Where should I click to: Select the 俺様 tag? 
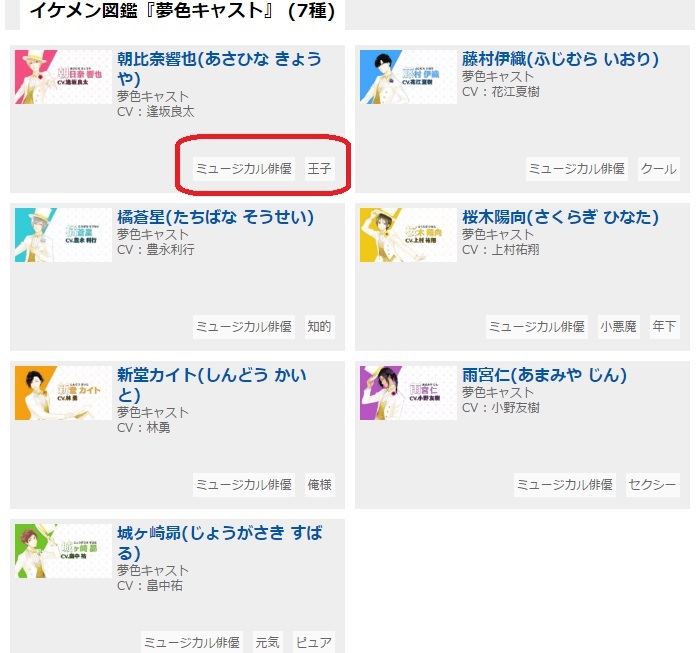320,485
